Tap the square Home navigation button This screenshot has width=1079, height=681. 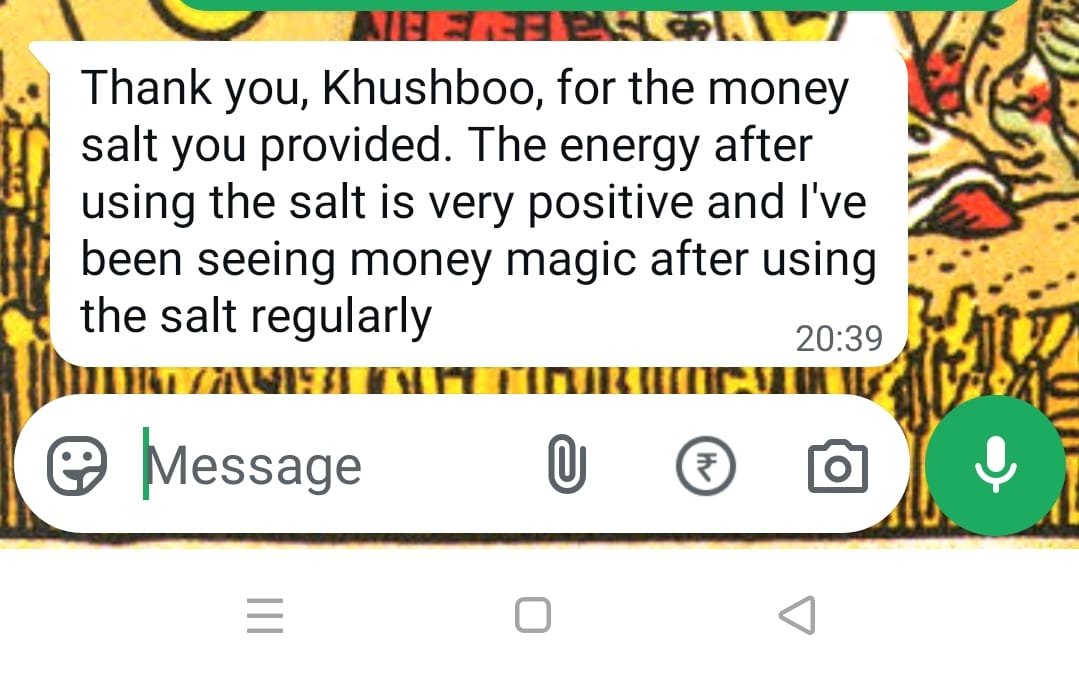tap(533, 615)
